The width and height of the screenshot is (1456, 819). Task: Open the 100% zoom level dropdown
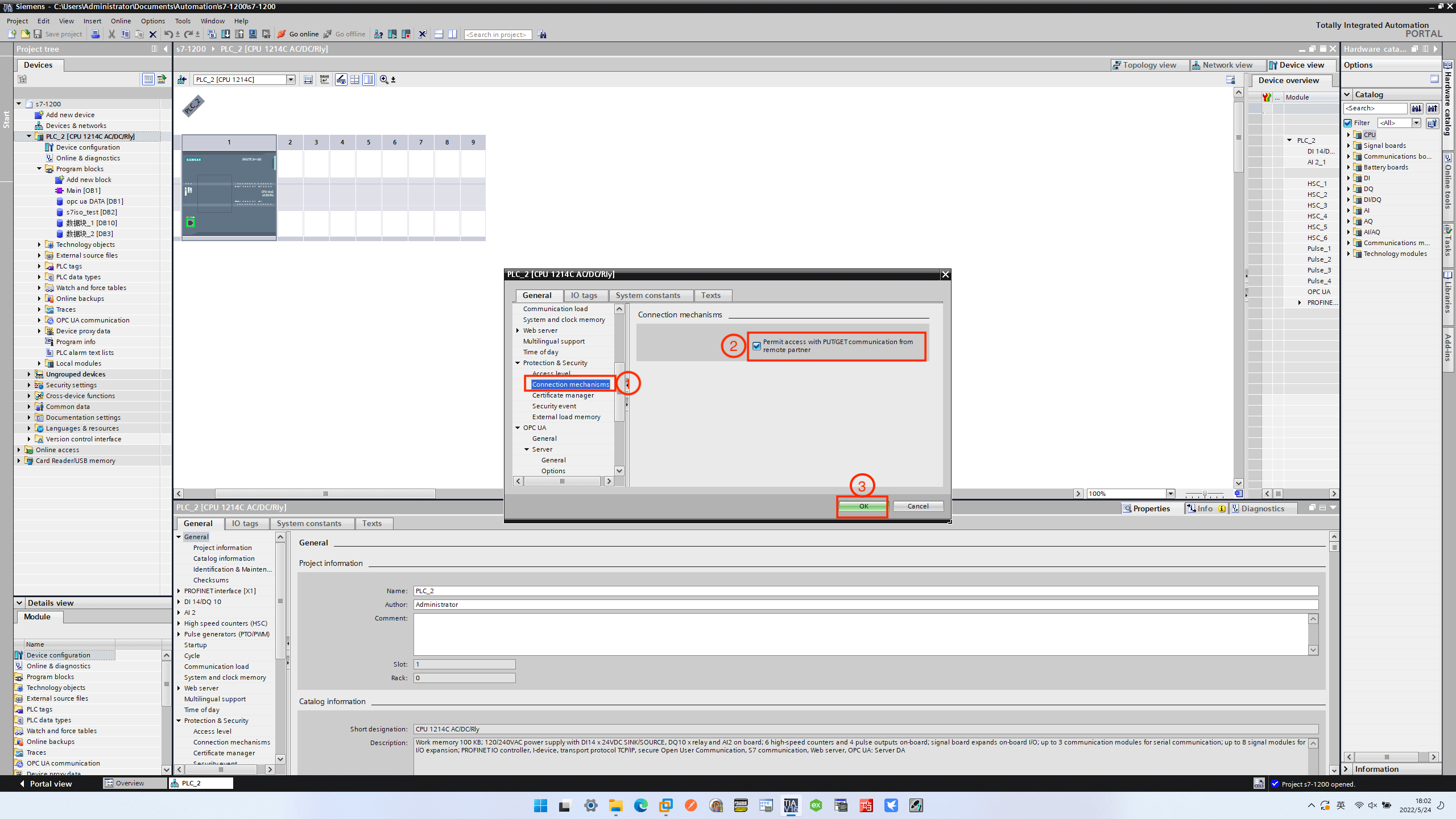(x=1170, y=494)
